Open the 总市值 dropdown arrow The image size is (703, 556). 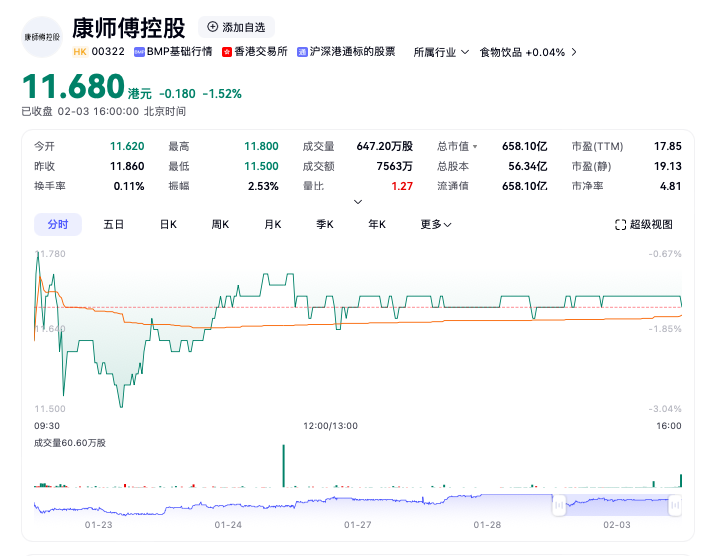pos(475,147)
